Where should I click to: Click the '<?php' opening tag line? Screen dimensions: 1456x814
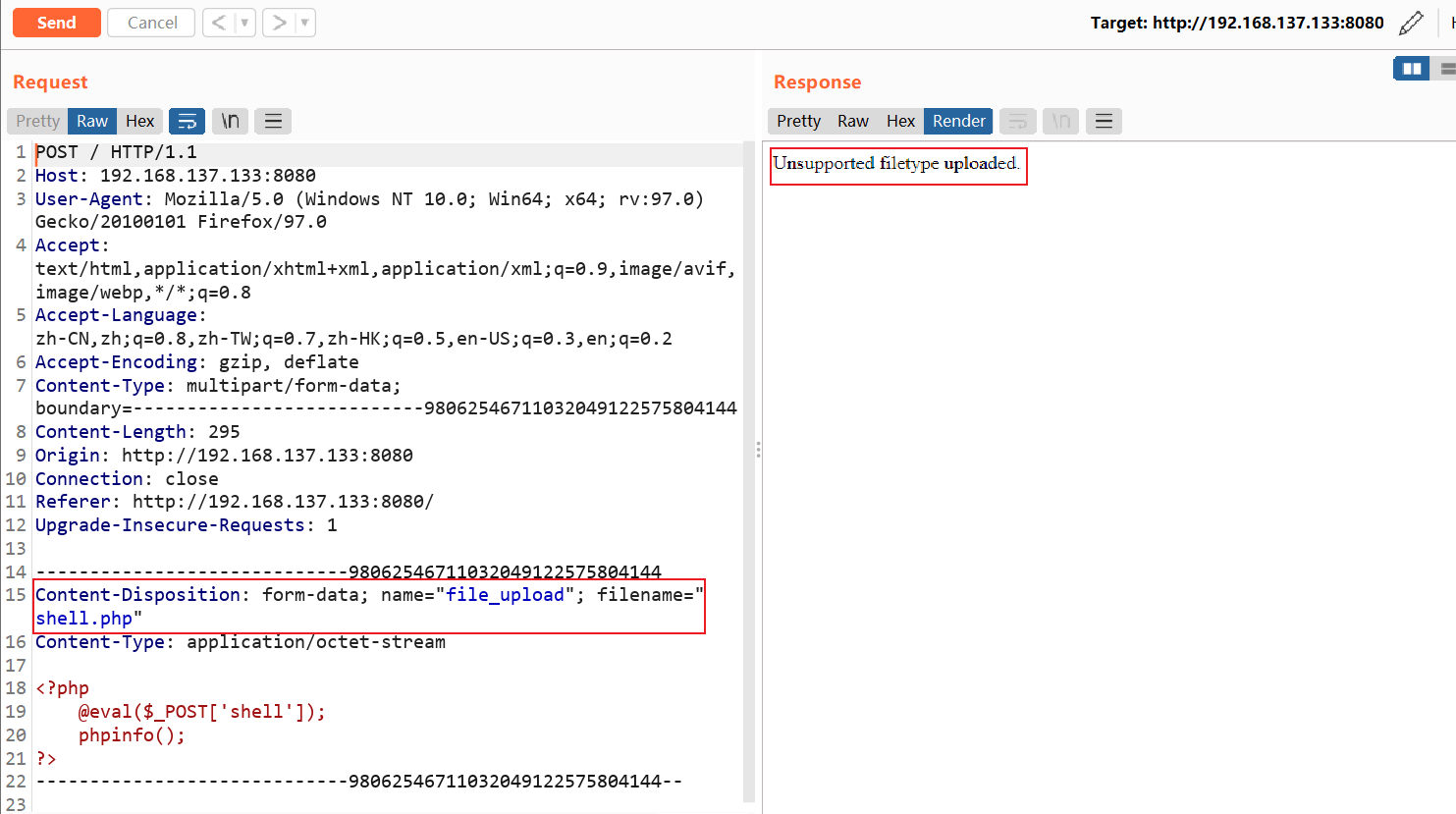62,688
